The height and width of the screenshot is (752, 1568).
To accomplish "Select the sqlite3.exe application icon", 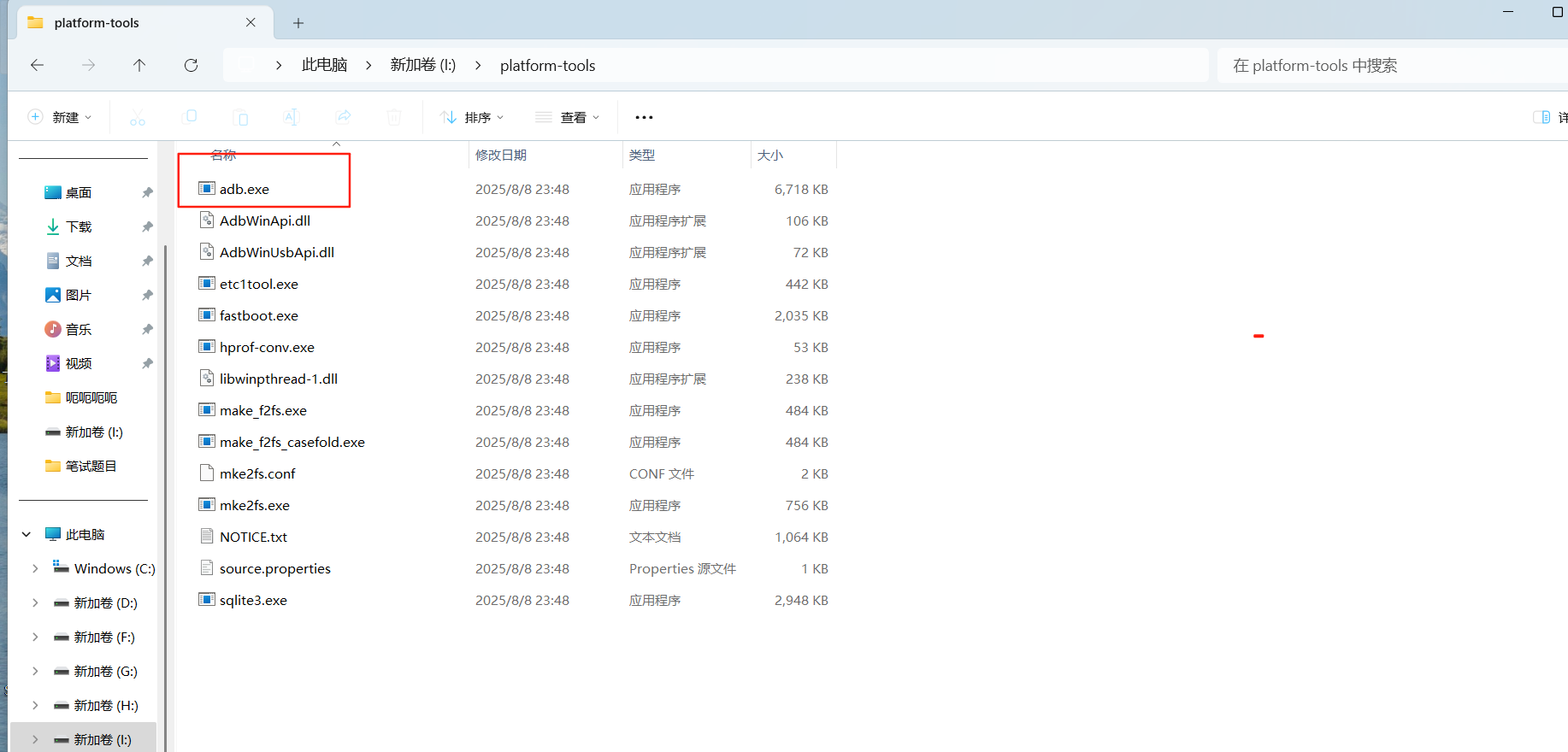I will pyautogui.click(x=206, y=600).
